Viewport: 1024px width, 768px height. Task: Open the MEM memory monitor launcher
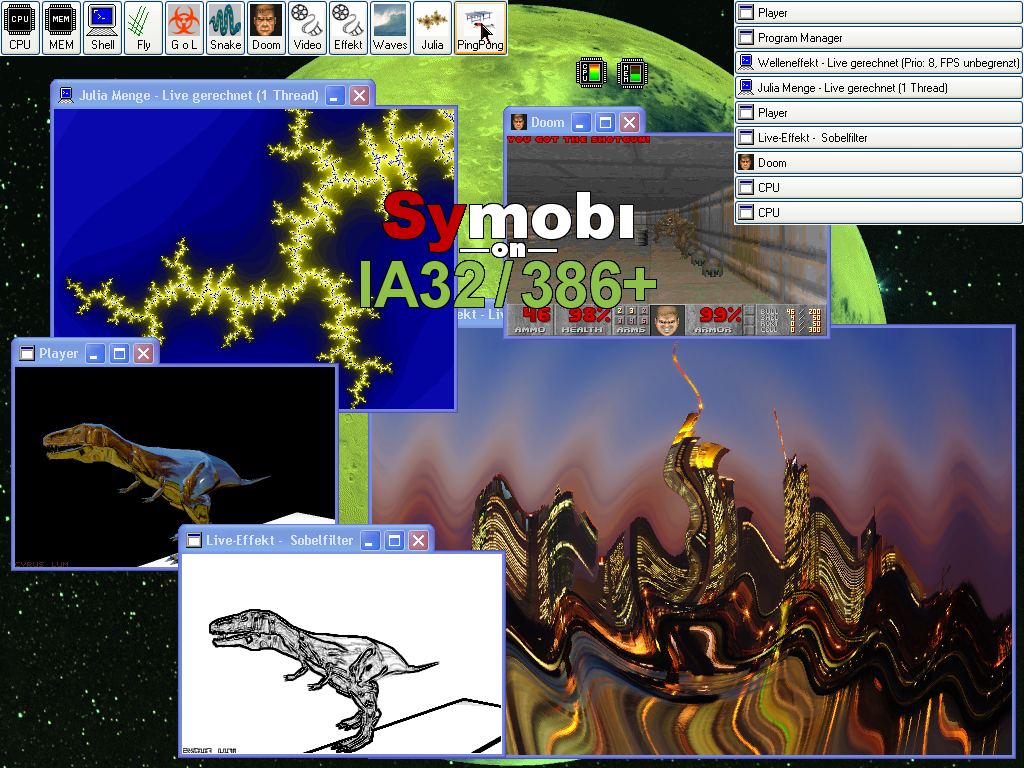tap(62, 27)
